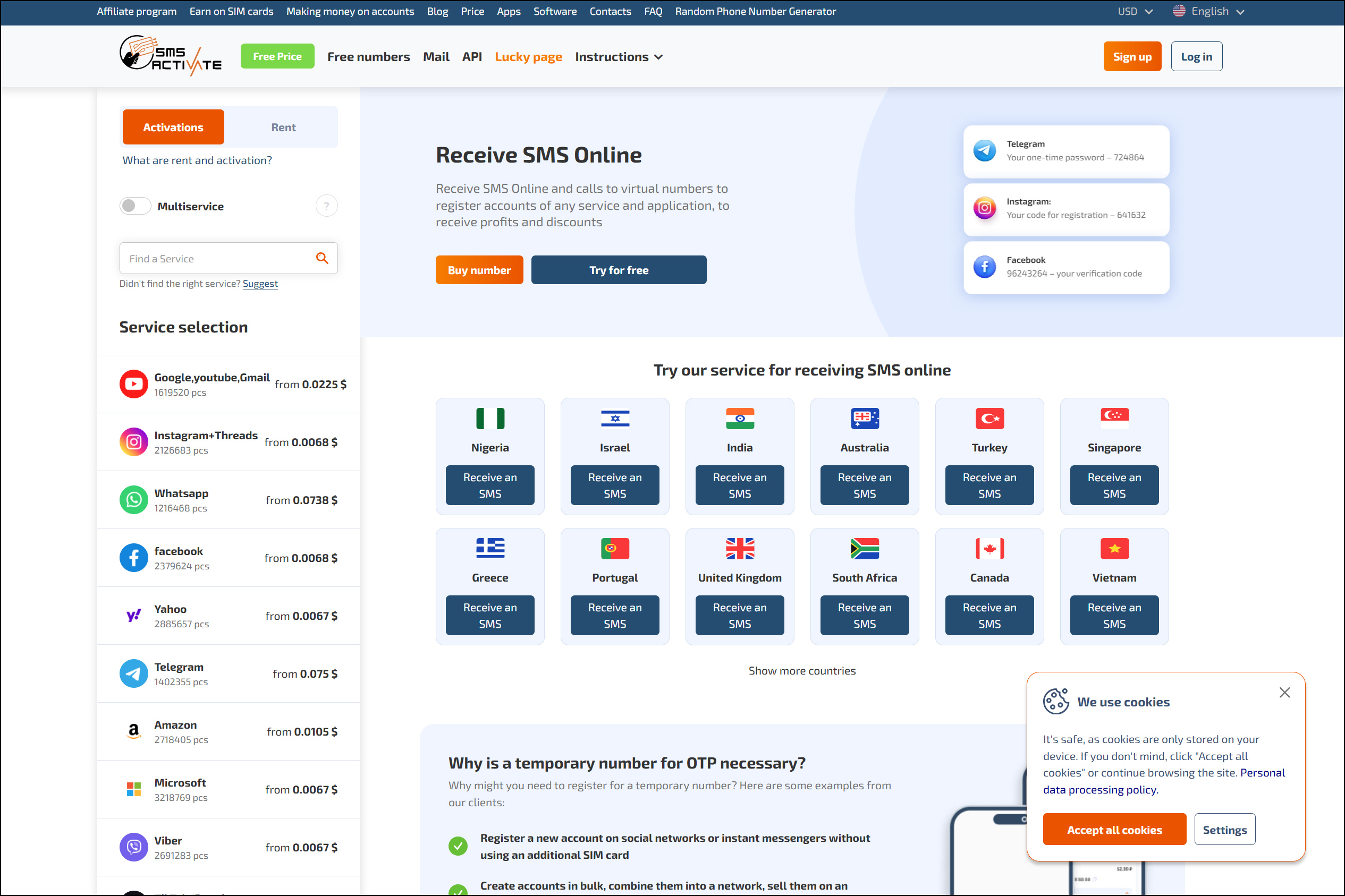The width and height of the screenshot is (1345, 896).
Task: Click the Show more countries link
Action: pos(802,670)
